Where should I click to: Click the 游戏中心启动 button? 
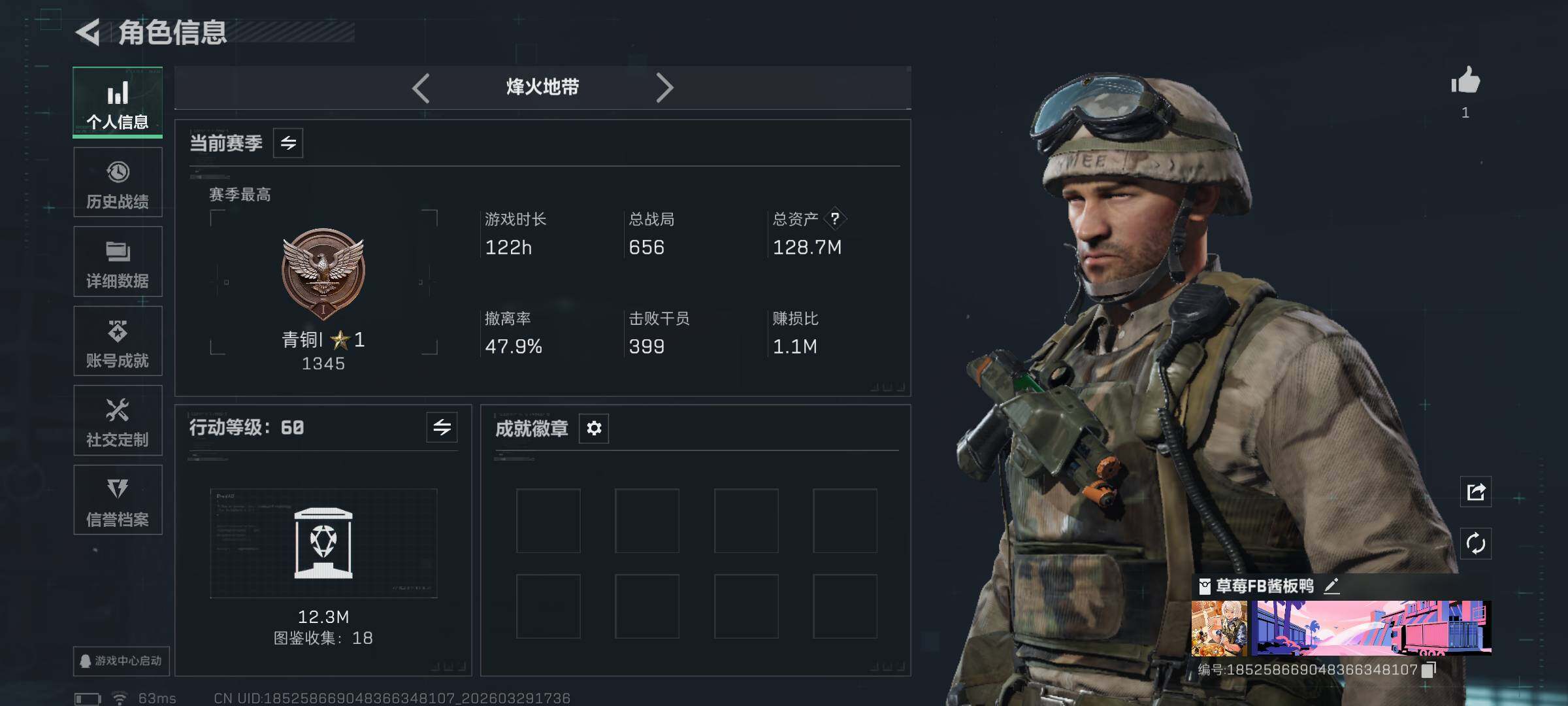tap(122, 661)
